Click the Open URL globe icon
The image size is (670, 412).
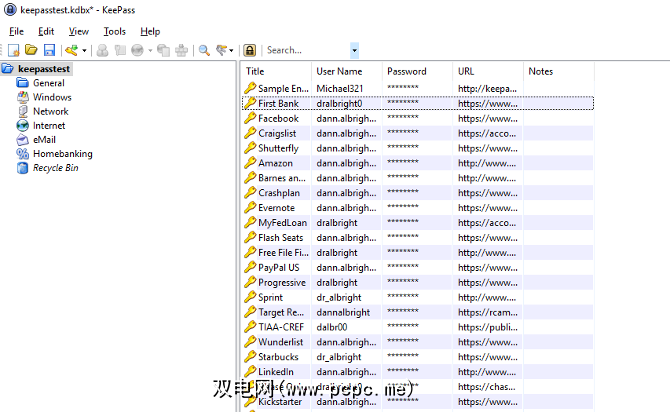point(138,50)
